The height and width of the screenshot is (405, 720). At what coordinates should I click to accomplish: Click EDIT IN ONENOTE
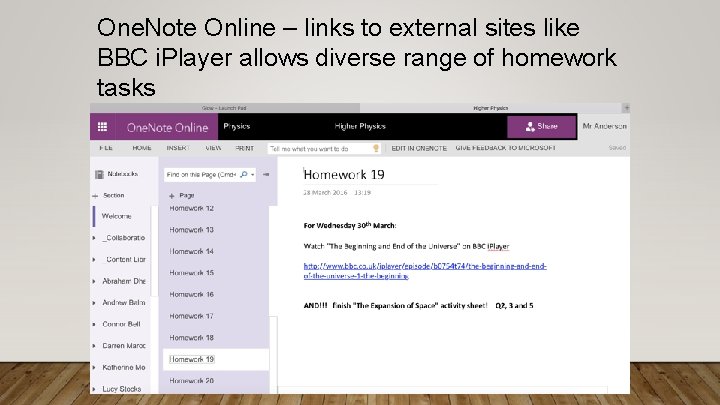point(419,148)
